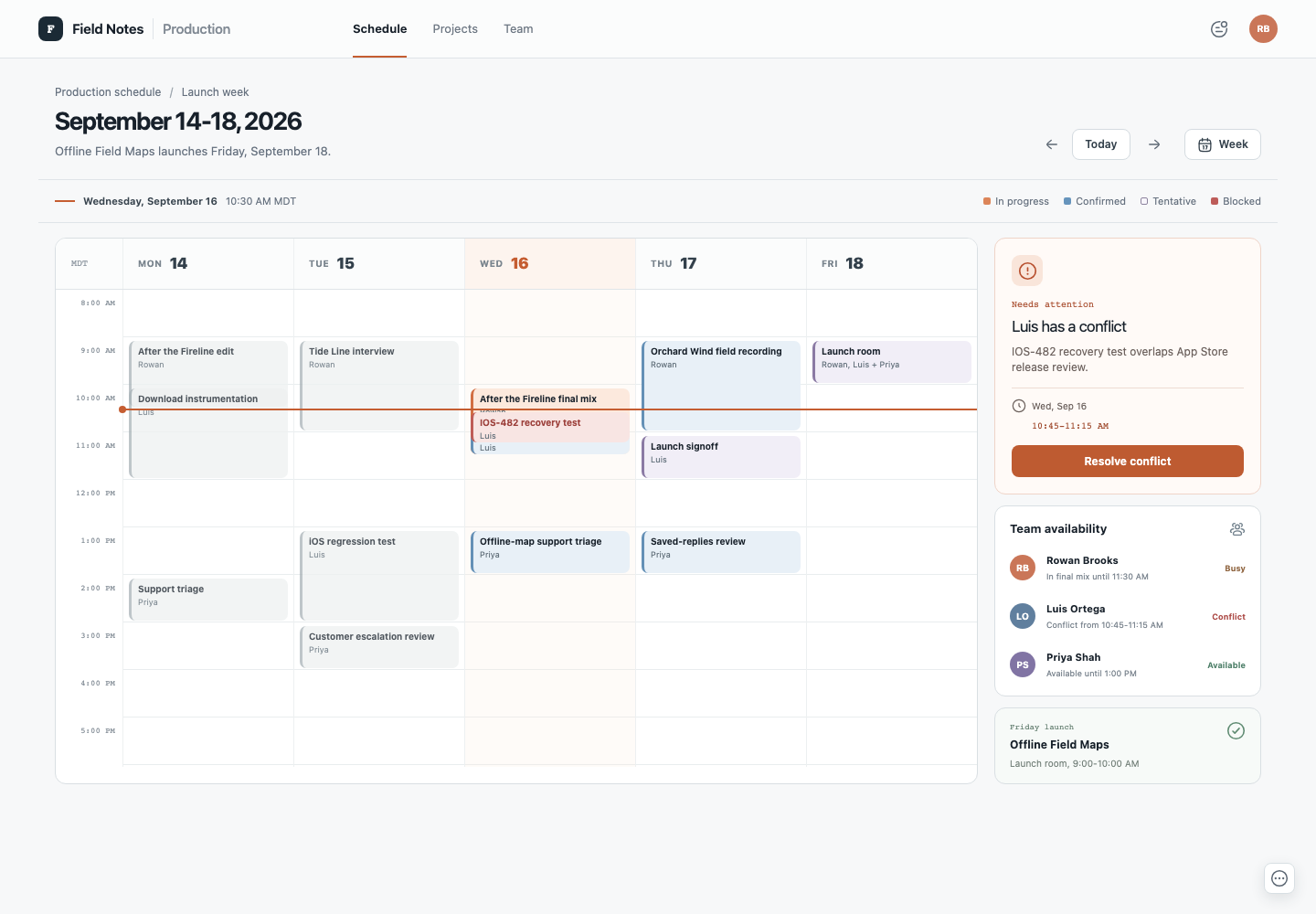Click the Launch week breadcrumb
Image resolution: width=1316 pixels, height=914 pixels.
tap(215, 92)
